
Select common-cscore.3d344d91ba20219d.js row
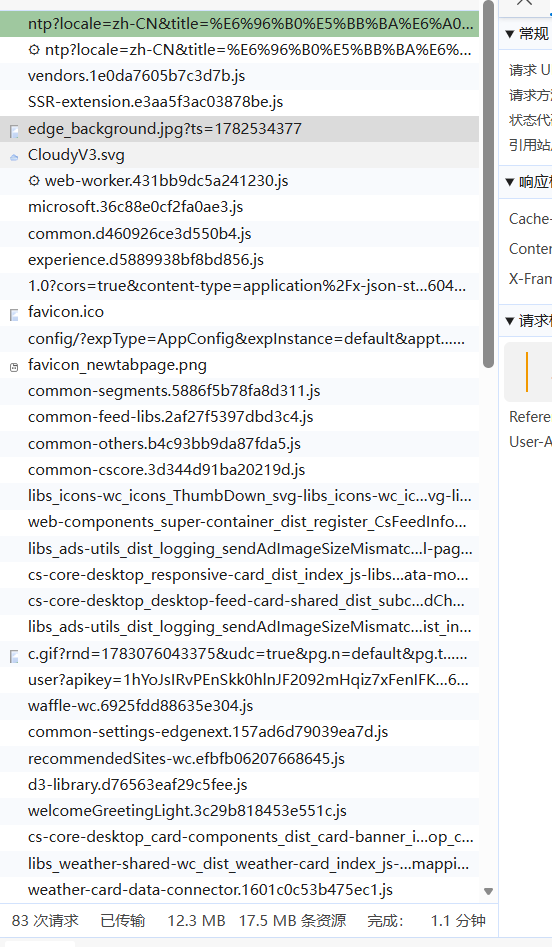239,470
